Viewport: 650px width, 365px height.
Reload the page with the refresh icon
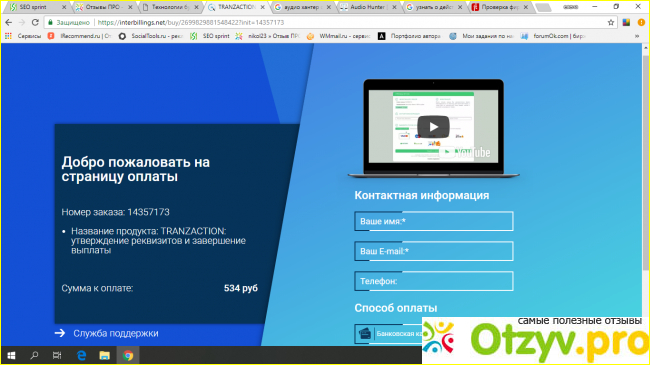coord(35,22)
